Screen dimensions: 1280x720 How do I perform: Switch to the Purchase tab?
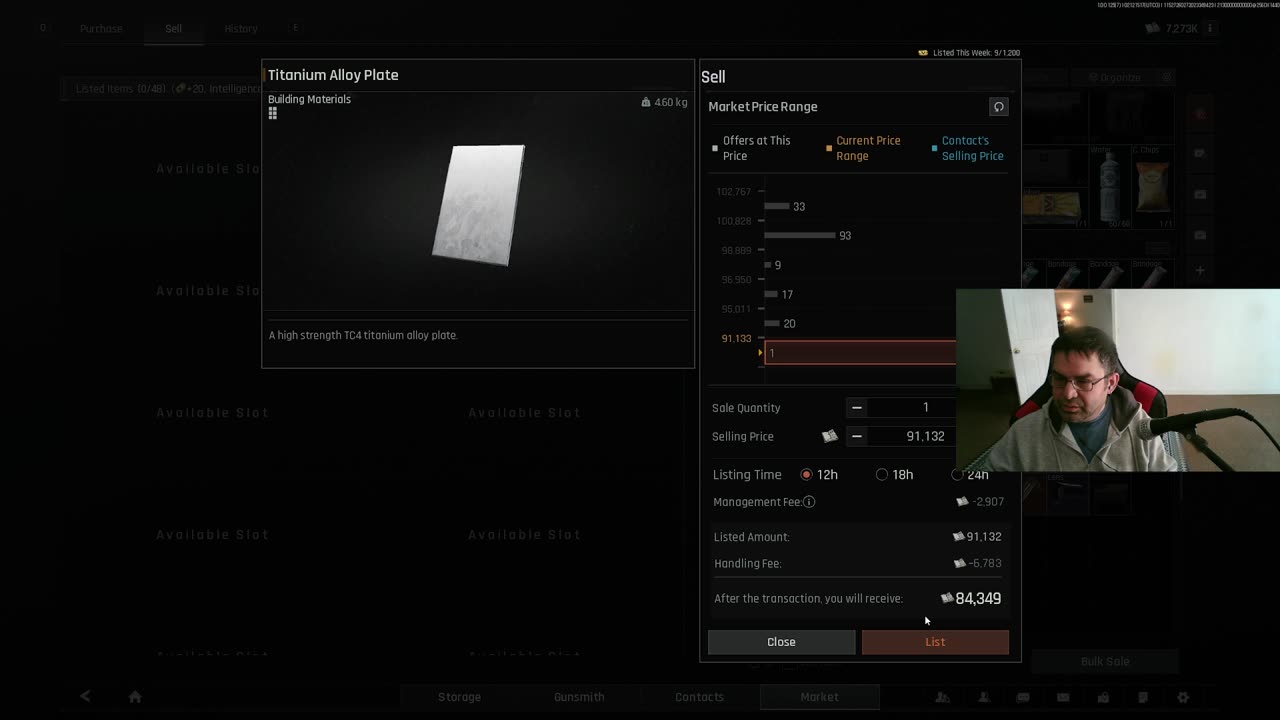101,29
